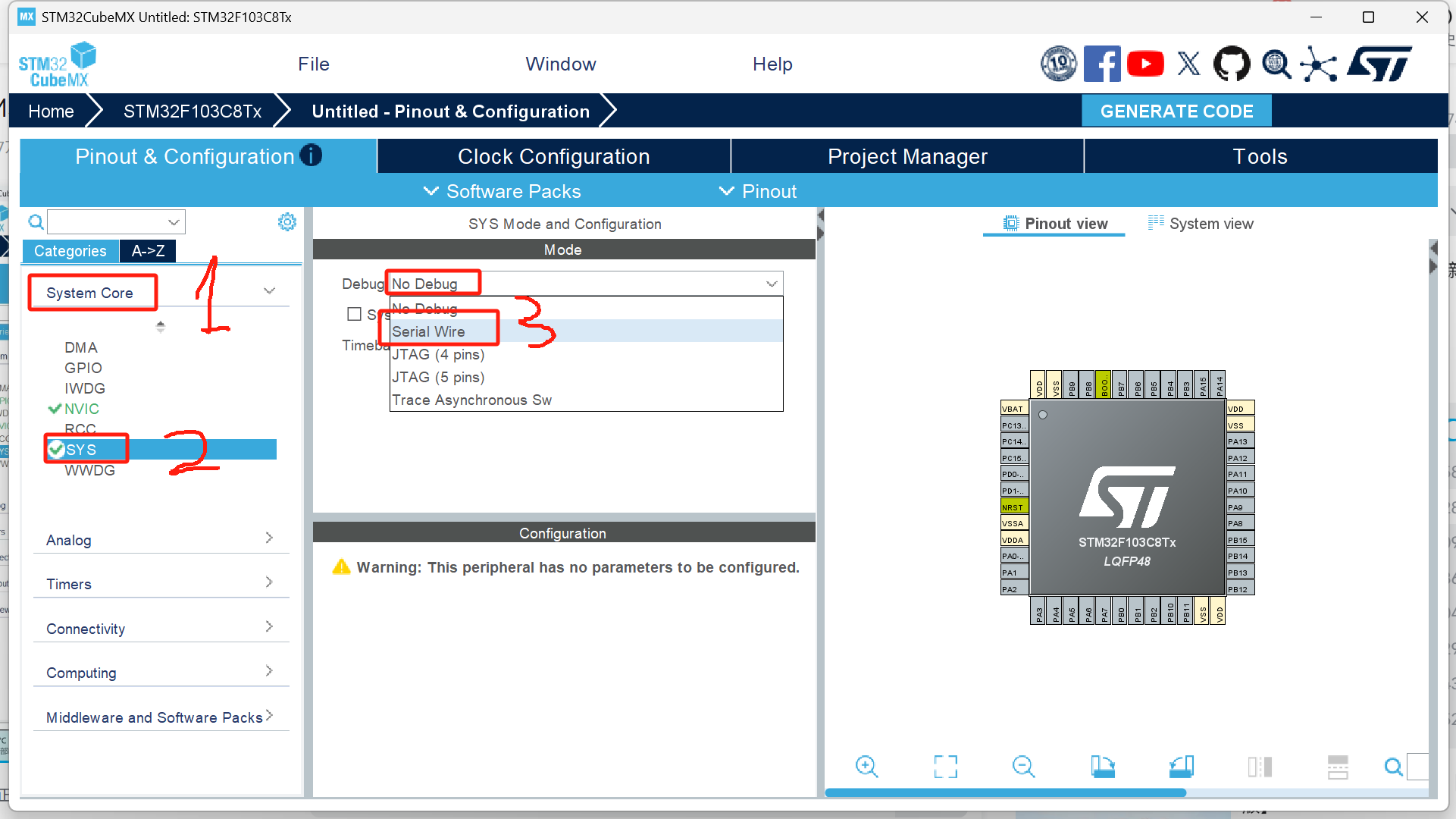
Task: Rotate the chip view counter-clockwise
Action: (x=1181, y=767)
